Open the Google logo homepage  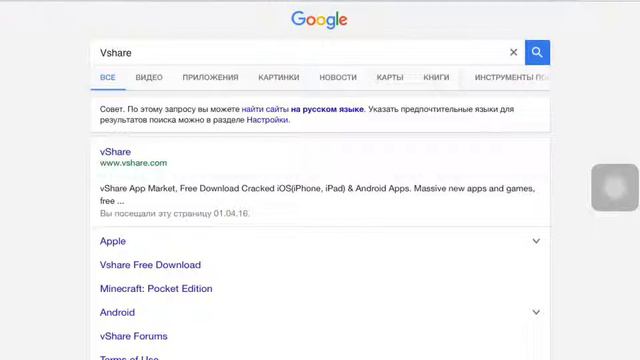point(319,20)
